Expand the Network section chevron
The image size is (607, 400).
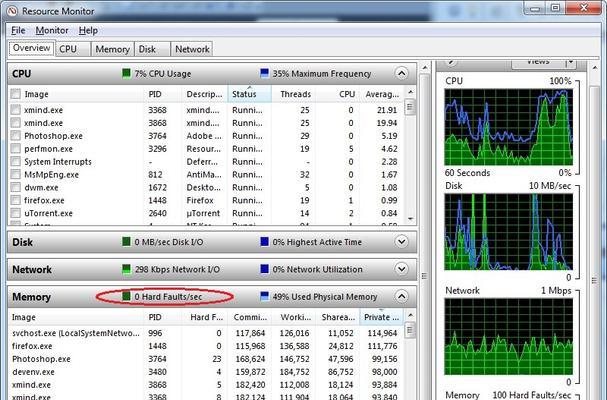click(401, 269)
